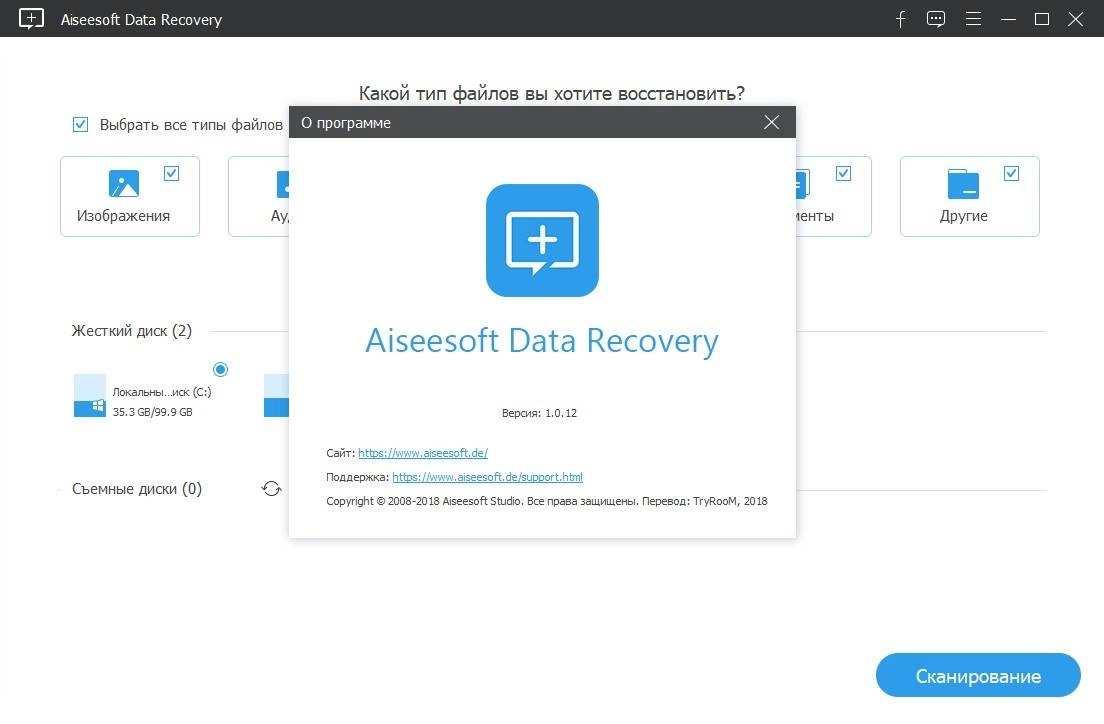The height and width of the screenshot is (724, 1104).
Task: Select the Изображения picture icon
Action: tap(124, 184)
